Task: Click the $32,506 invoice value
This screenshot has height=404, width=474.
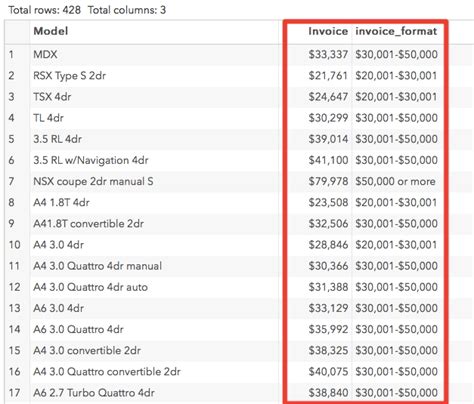Action: coord(328,224)
